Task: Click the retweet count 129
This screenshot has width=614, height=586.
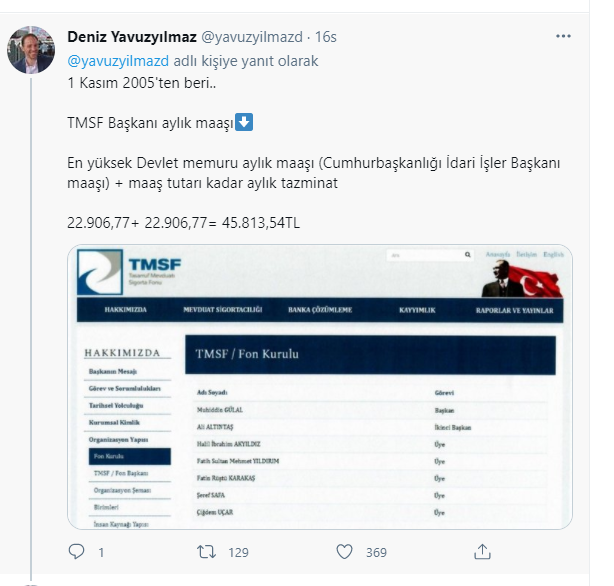Action: point(238,552)
